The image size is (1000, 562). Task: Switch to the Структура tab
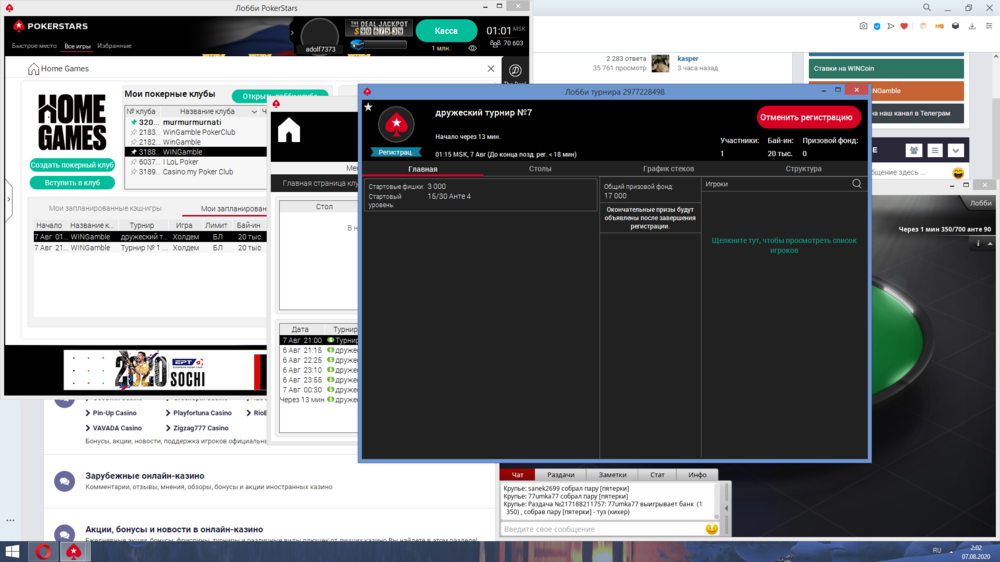tap(803, 169)
